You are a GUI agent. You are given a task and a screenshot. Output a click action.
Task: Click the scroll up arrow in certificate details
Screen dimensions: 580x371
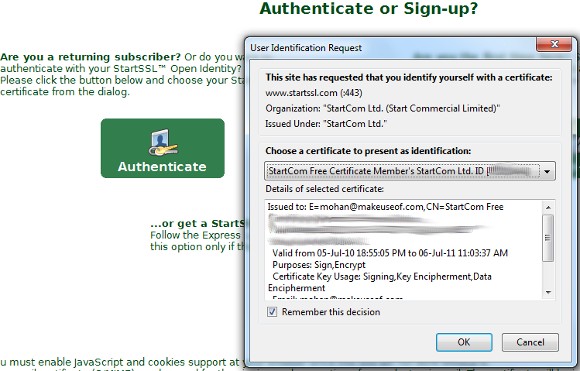pyautogui.click(x=548, y=207)
